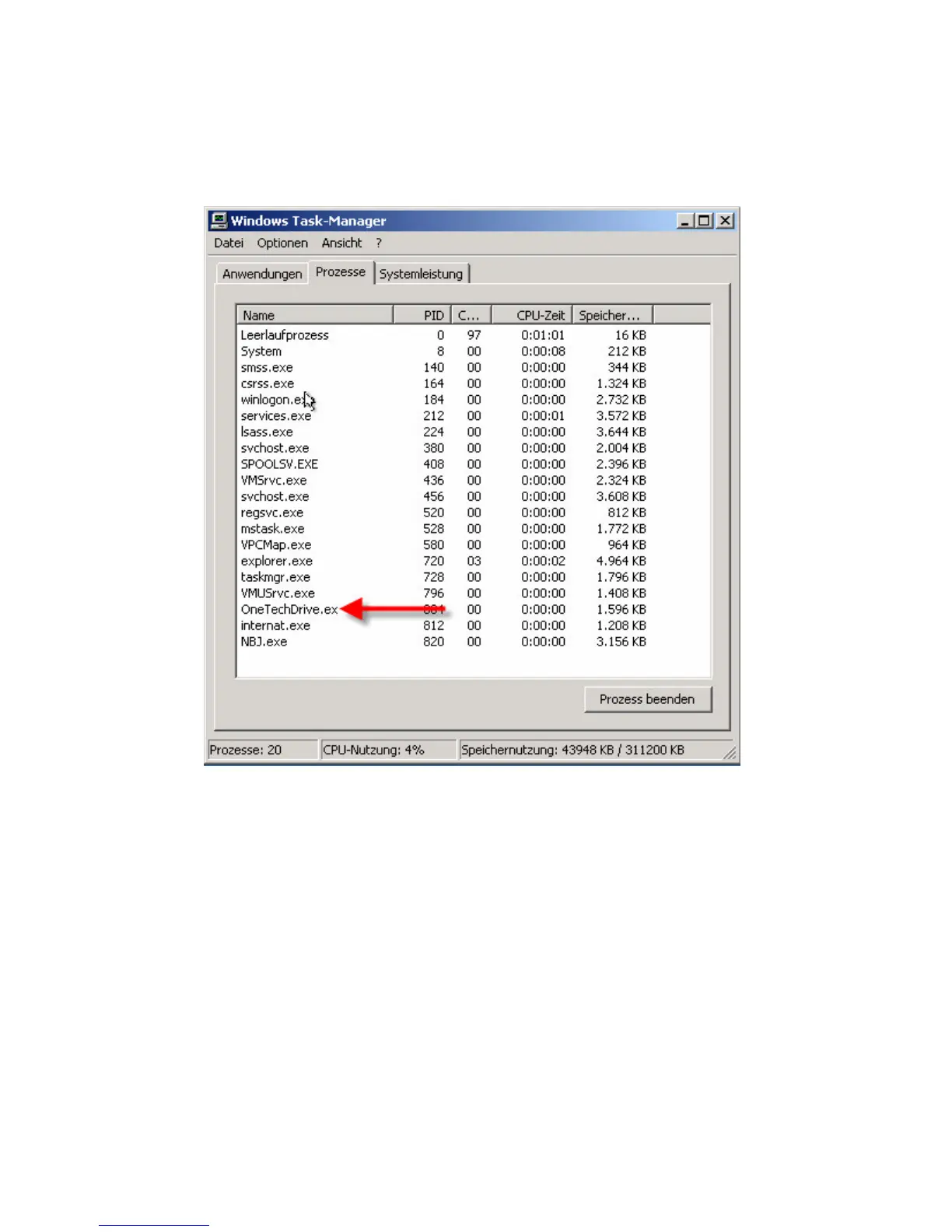Select the mstask.exe process
This screenshot has width=952, height=1232.
443,529
